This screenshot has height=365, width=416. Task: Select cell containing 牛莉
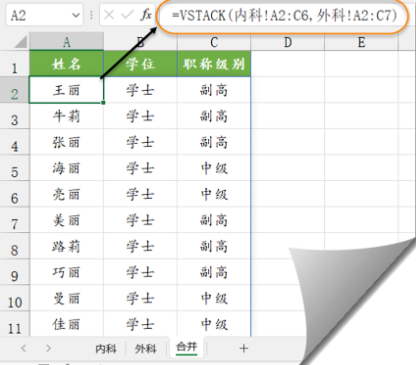click(67, 116)
